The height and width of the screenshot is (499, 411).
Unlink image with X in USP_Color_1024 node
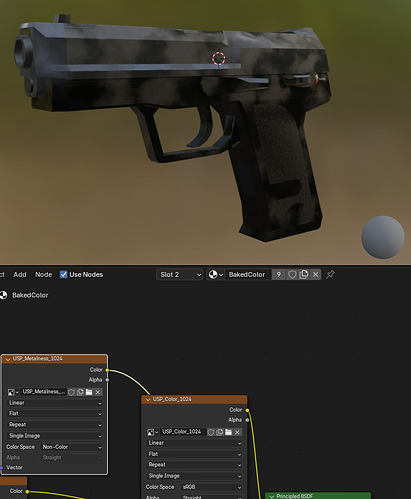(237, 432)
